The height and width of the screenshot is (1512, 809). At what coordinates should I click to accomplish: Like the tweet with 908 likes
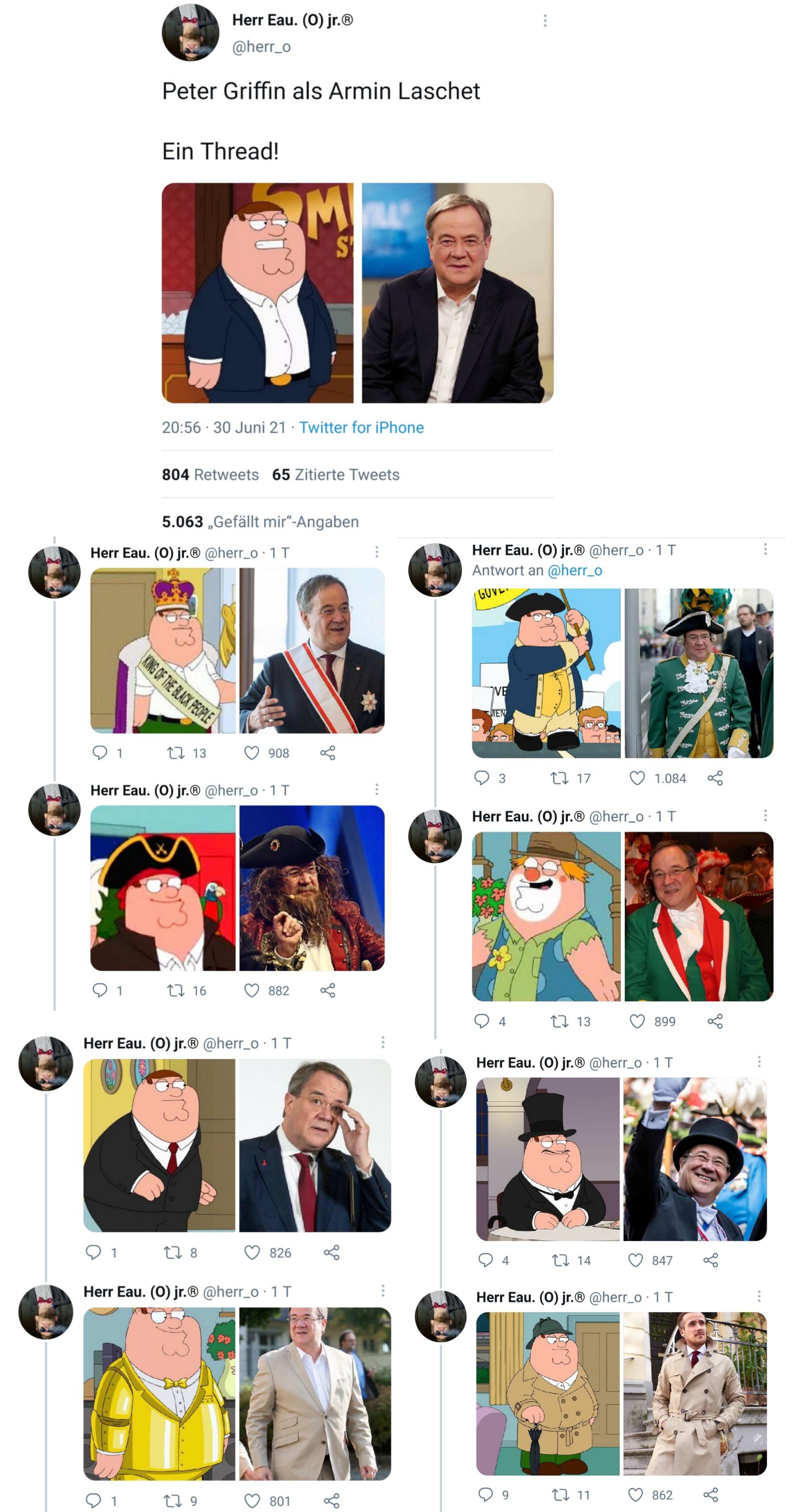[x=251, y=753]
